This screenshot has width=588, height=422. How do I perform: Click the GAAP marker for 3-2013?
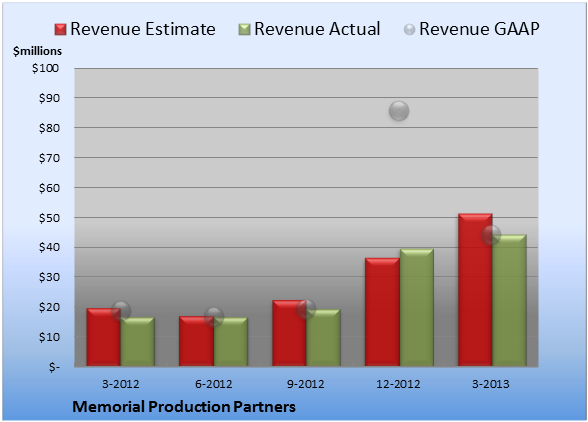(491, 235)
